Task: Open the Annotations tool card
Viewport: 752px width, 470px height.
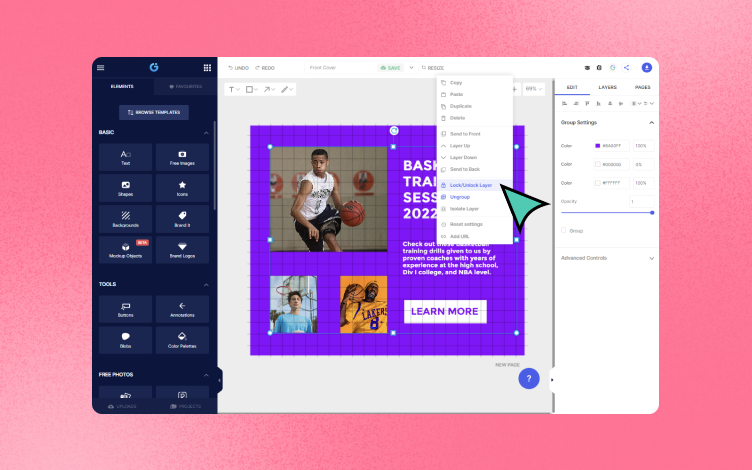Action: click(182, 309)
